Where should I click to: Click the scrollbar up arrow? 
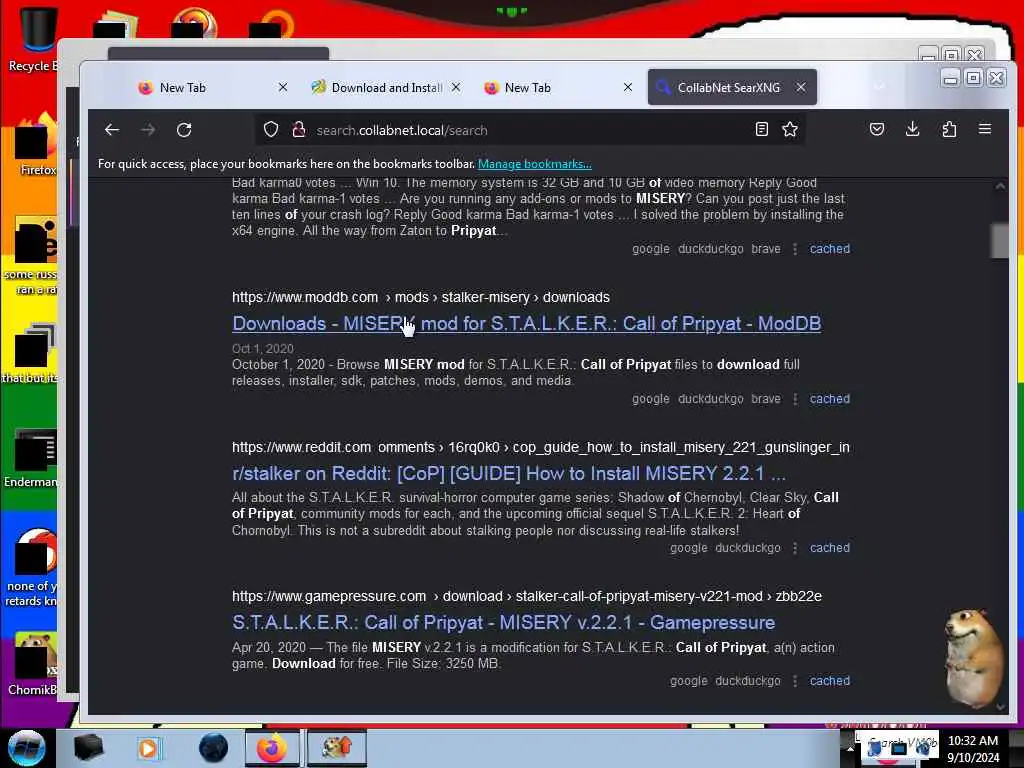click(1000, 186)
